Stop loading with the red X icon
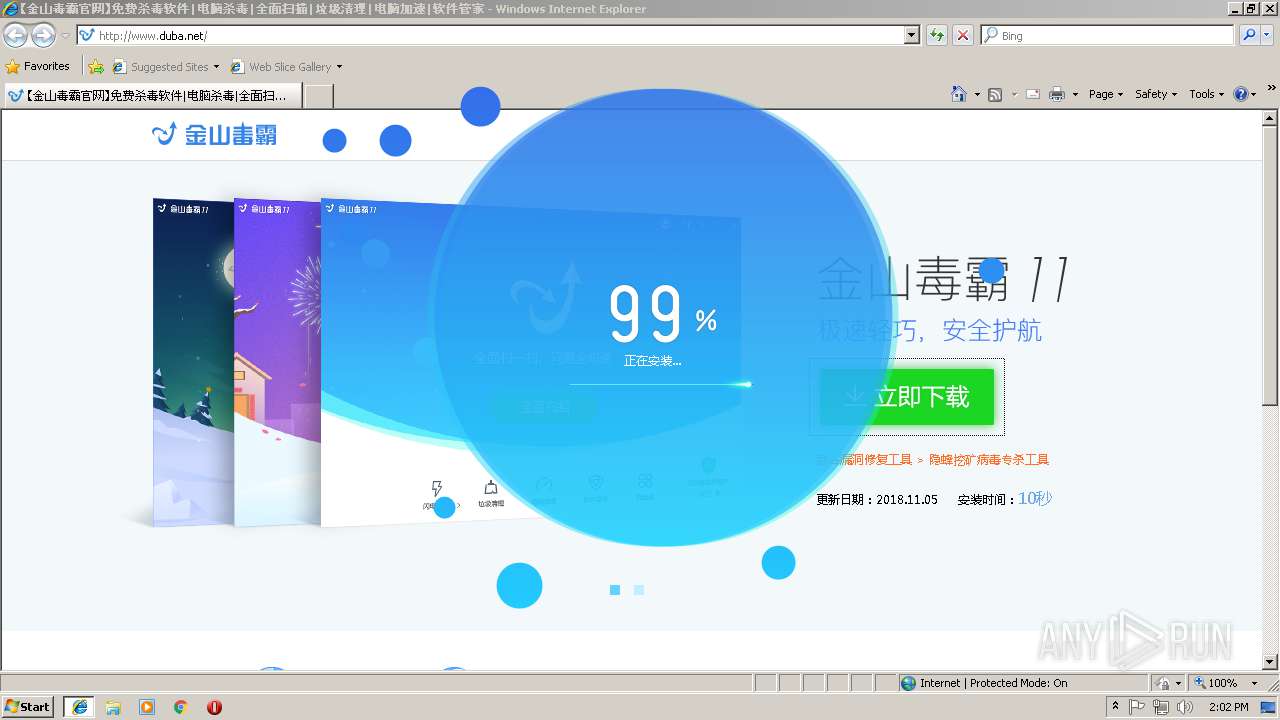 pos(963,35)
